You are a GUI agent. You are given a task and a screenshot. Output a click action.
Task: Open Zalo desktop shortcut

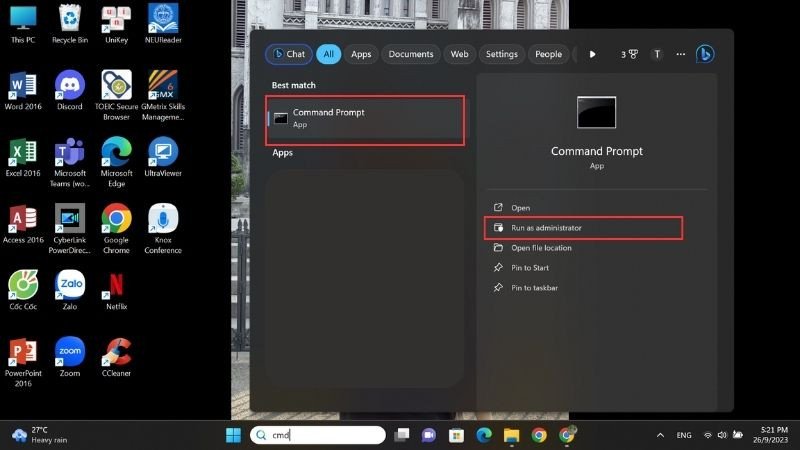pyautogui.click(x=70, y=290)
